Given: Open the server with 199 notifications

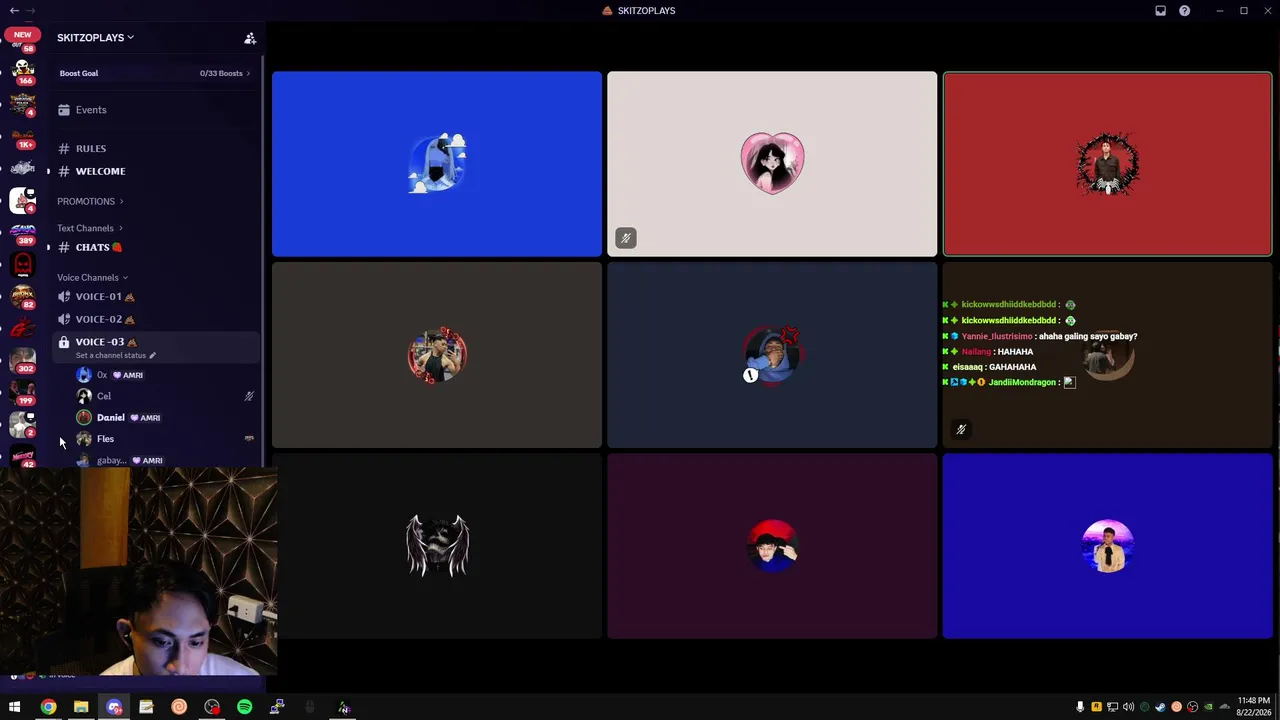Looking at the screenshot, I should [23, 392].
